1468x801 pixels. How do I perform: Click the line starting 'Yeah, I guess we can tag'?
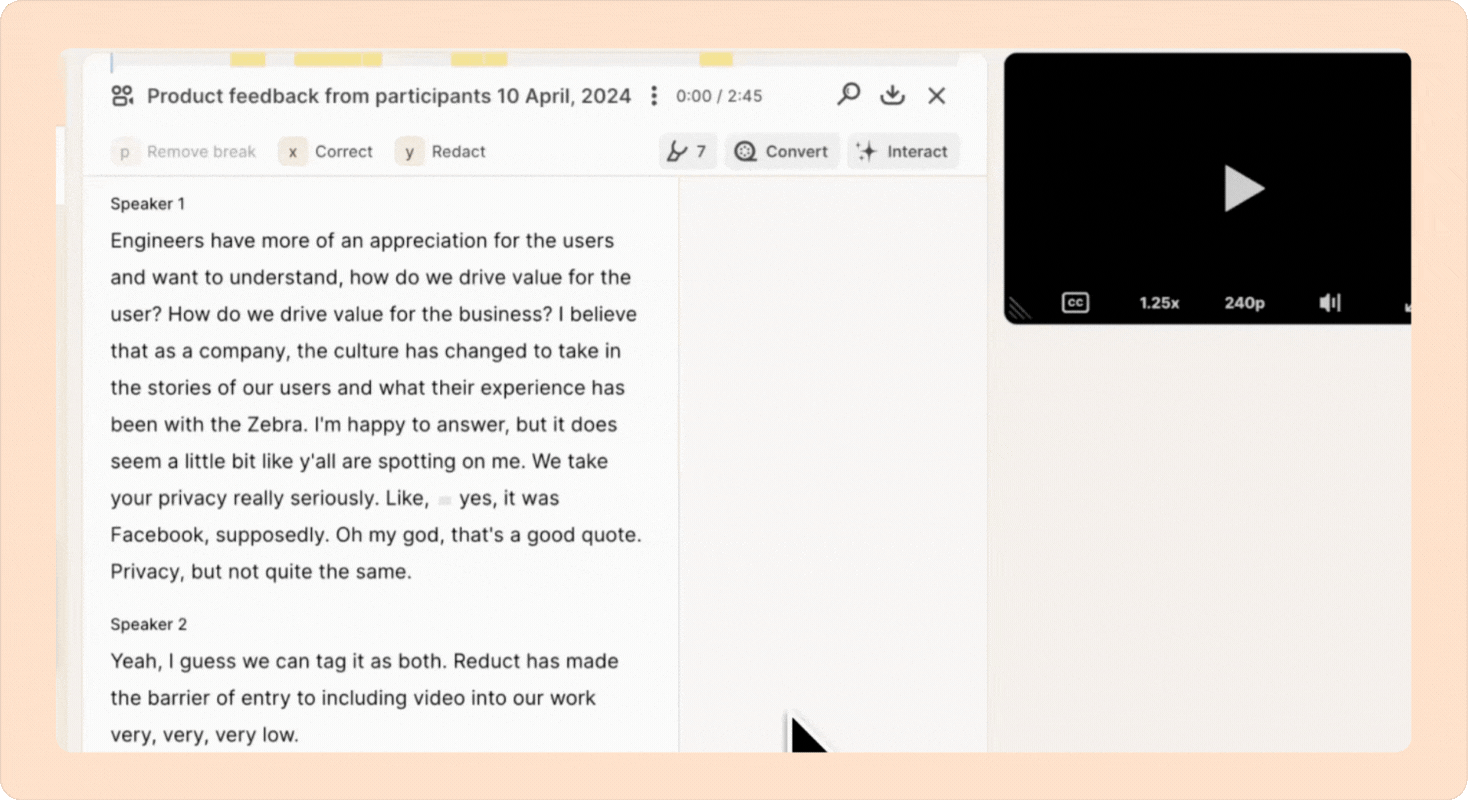click(364, 661)
